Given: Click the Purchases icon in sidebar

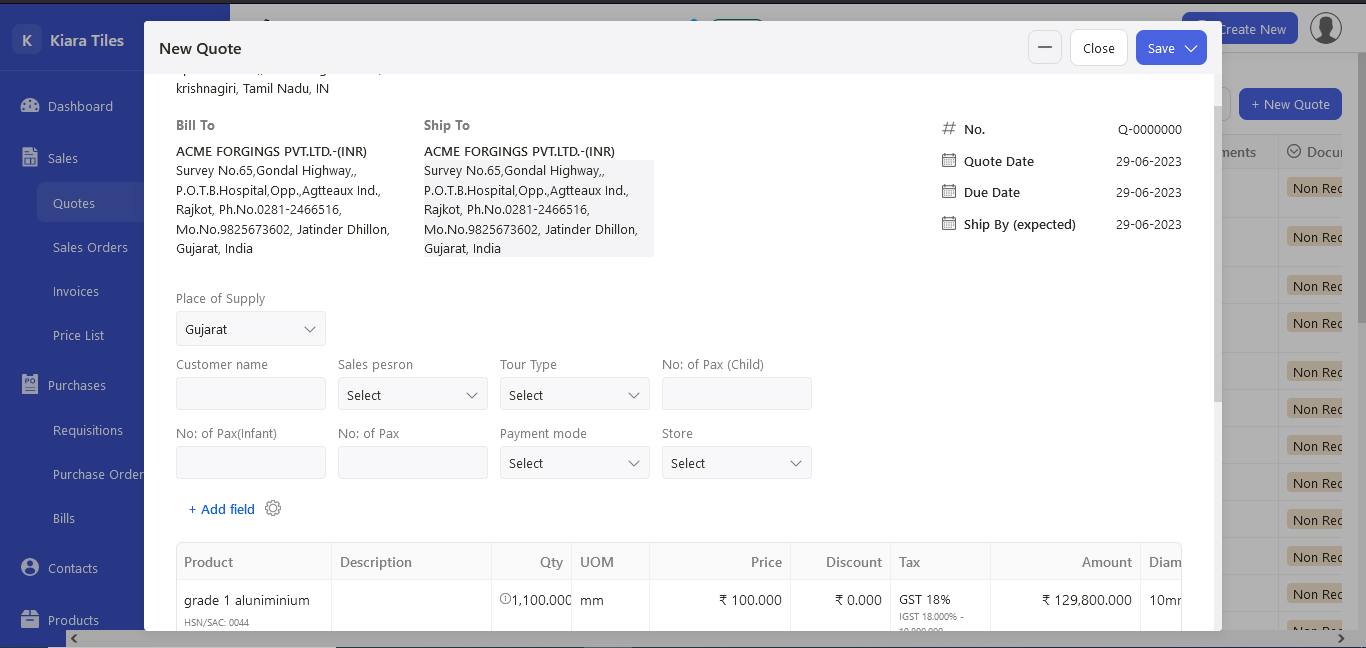Looking at the screenshot, I should point(29,384).
